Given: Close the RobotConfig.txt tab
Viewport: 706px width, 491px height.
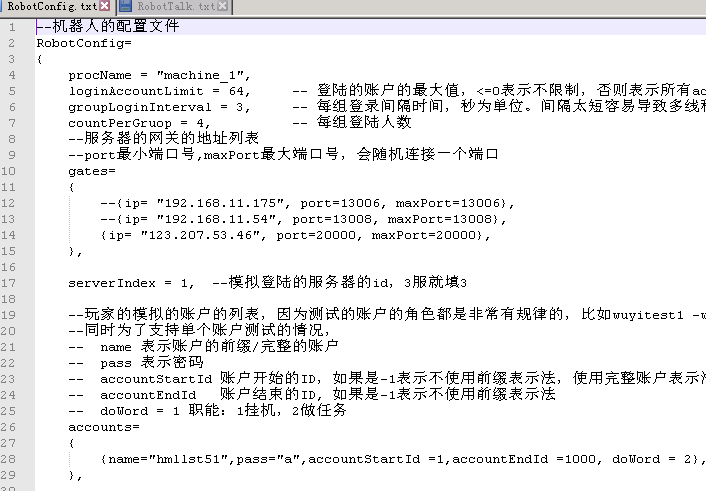Looking at the screenshot, I should (104, 7).
